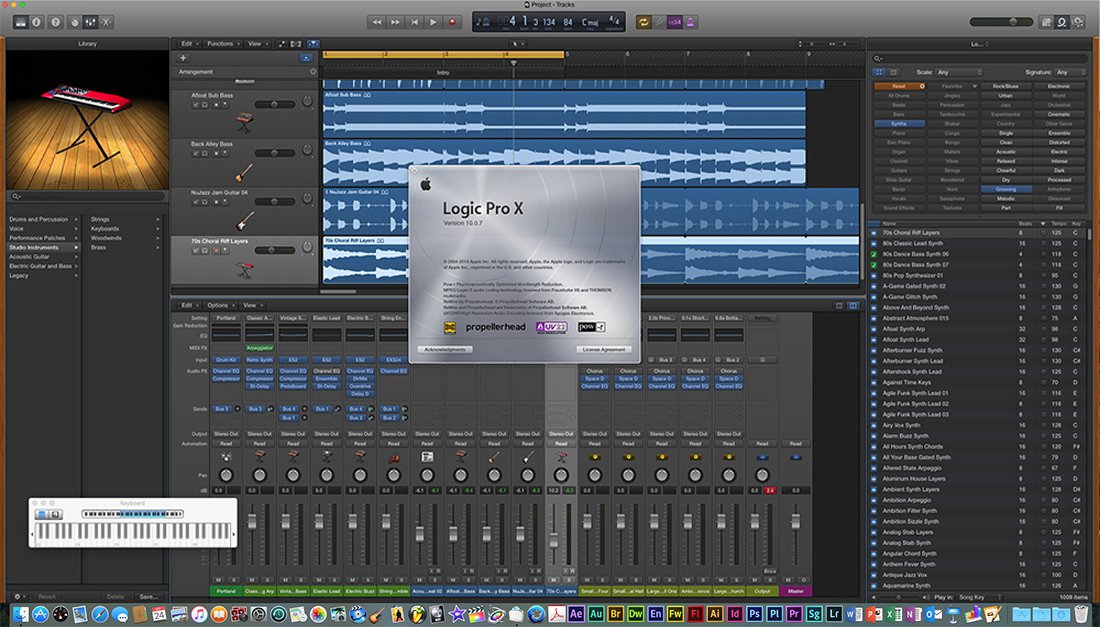1100x627 pixels.
Task: Click the red Record button
Action: 452,22
